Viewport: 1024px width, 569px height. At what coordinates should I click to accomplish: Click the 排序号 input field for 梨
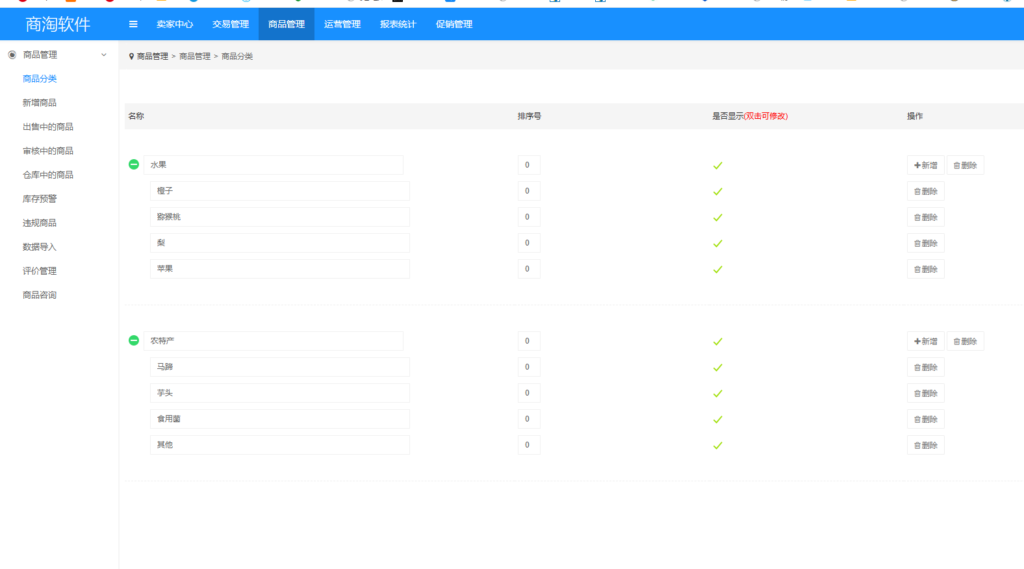528,243
